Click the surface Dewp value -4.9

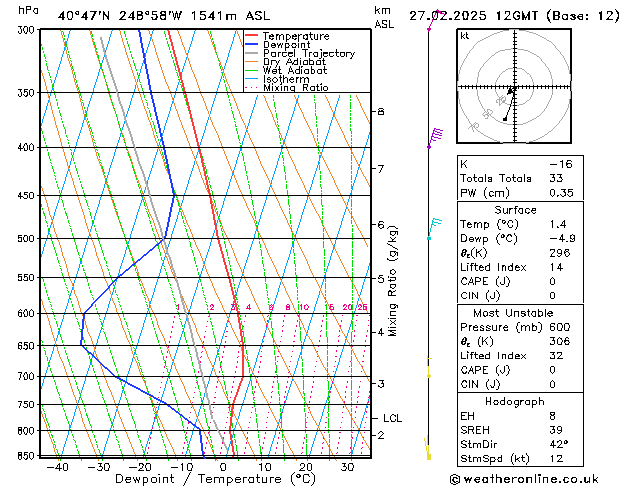562,238
